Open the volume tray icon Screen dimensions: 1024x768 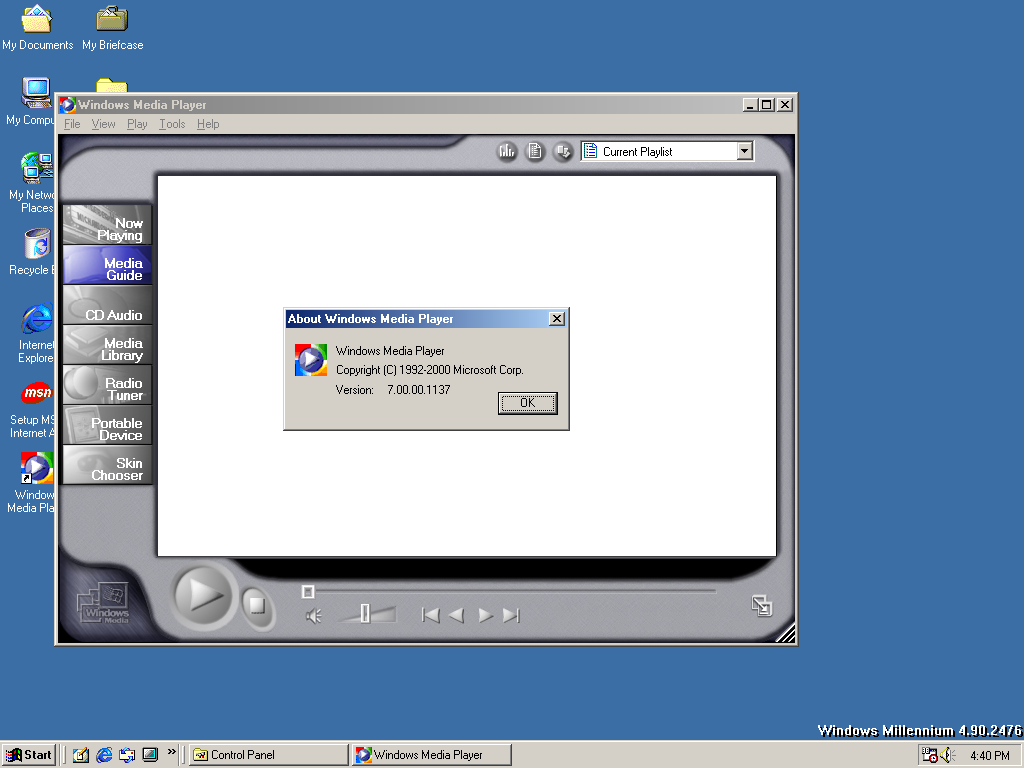(x=947, y=755)
